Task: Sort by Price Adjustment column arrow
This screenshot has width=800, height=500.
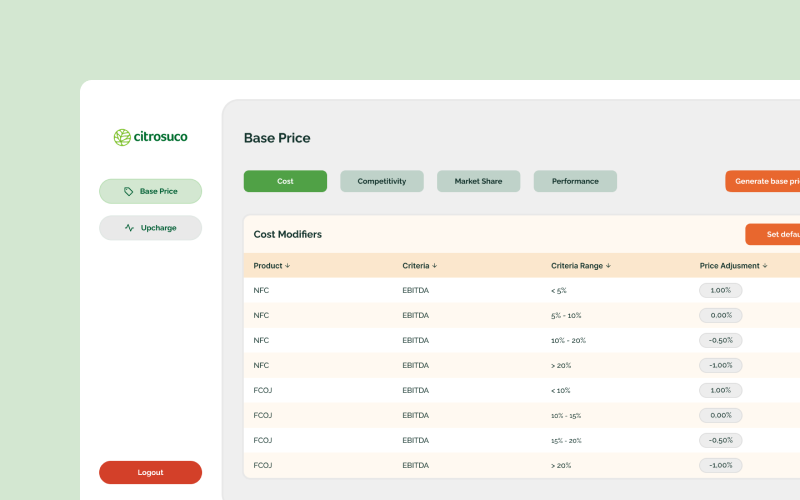Action: point(765,266)
